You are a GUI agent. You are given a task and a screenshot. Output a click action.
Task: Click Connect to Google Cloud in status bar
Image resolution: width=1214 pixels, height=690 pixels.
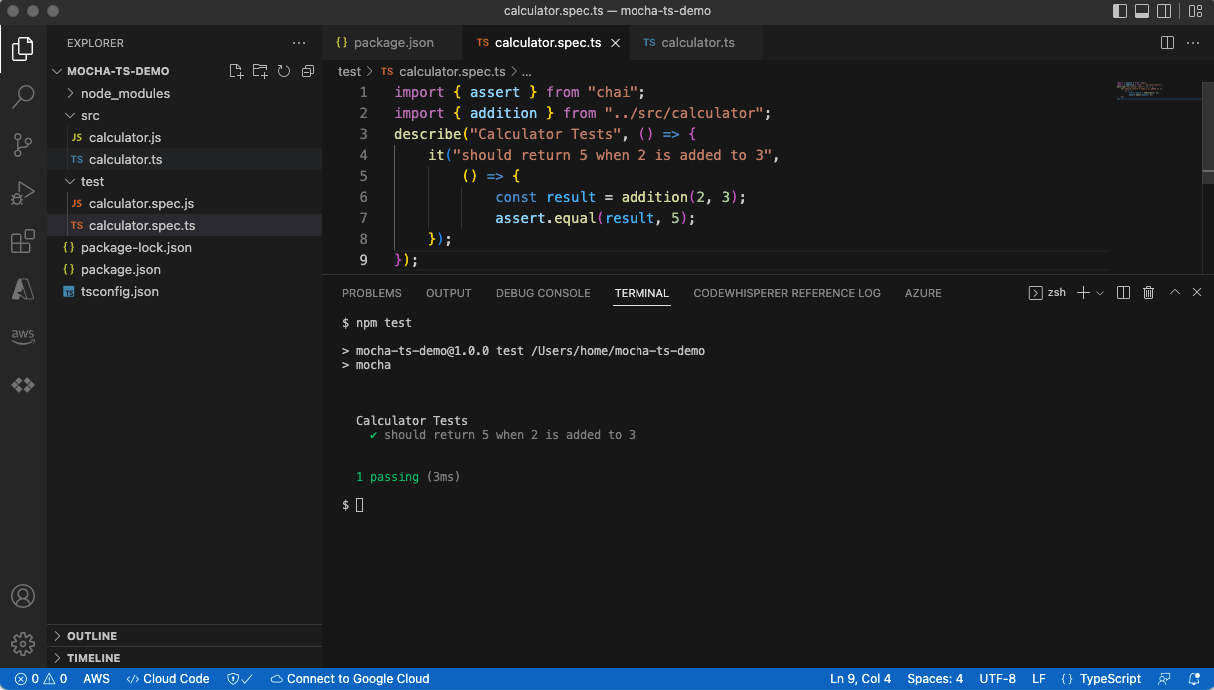(349, 678)
